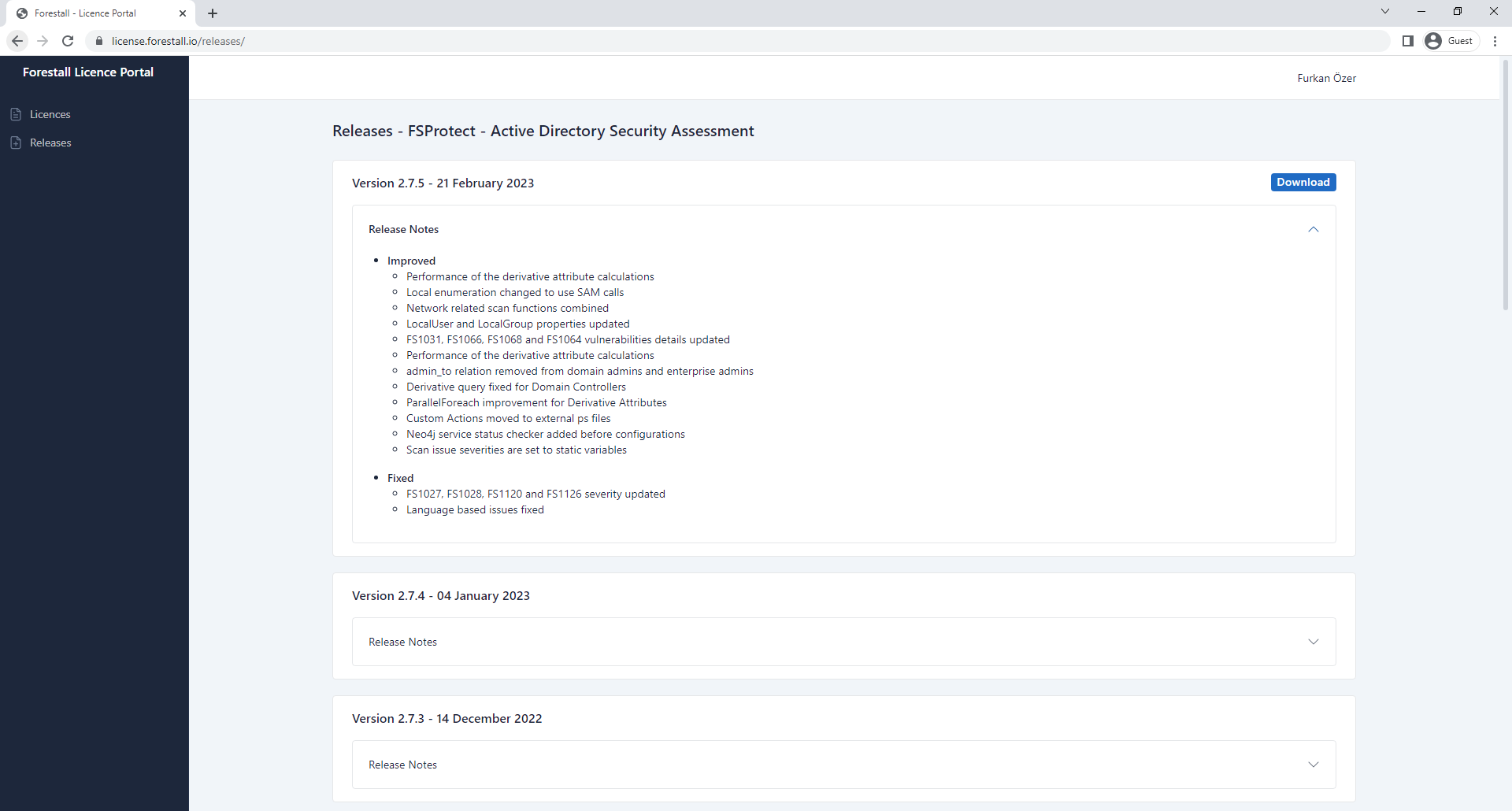Open Chrome three-dot menu
This screenshot has height=811, width=1512.
coord(1495,41)
